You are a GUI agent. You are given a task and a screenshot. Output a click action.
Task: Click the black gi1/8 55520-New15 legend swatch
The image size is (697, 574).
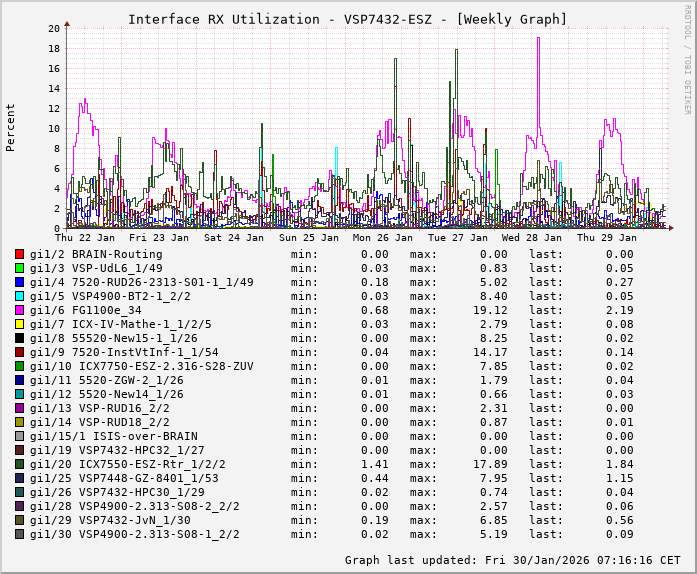20,339
